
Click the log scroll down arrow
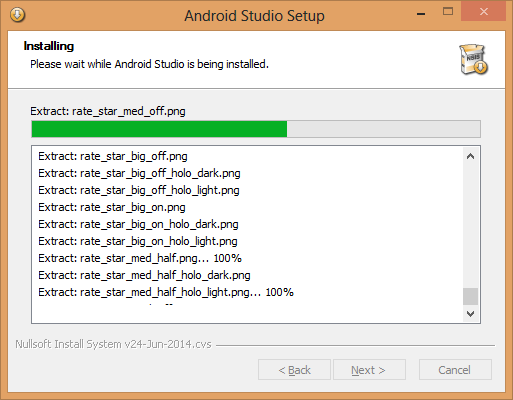pos(470,314)
